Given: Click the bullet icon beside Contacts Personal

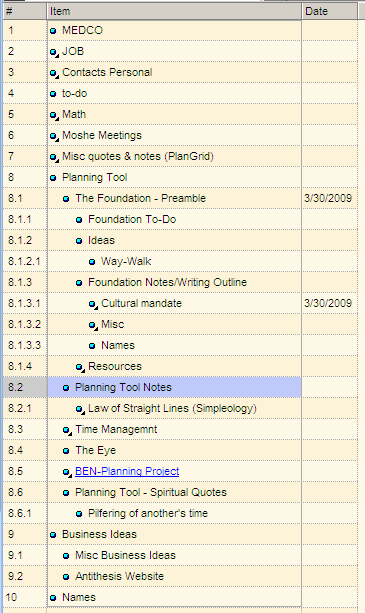Looking at the screenshot, I should [x=54, y=73].
